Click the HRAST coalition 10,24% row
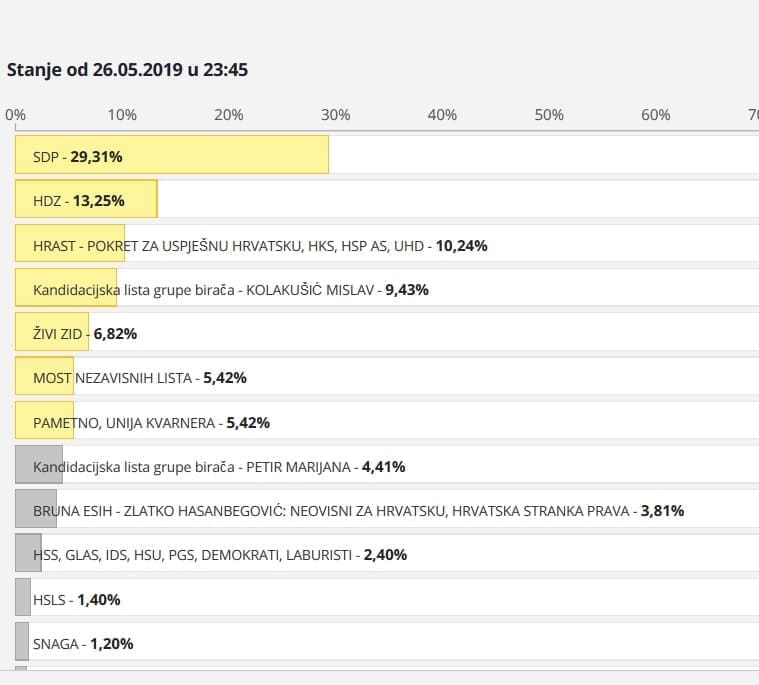 click(x=260, y=245)
